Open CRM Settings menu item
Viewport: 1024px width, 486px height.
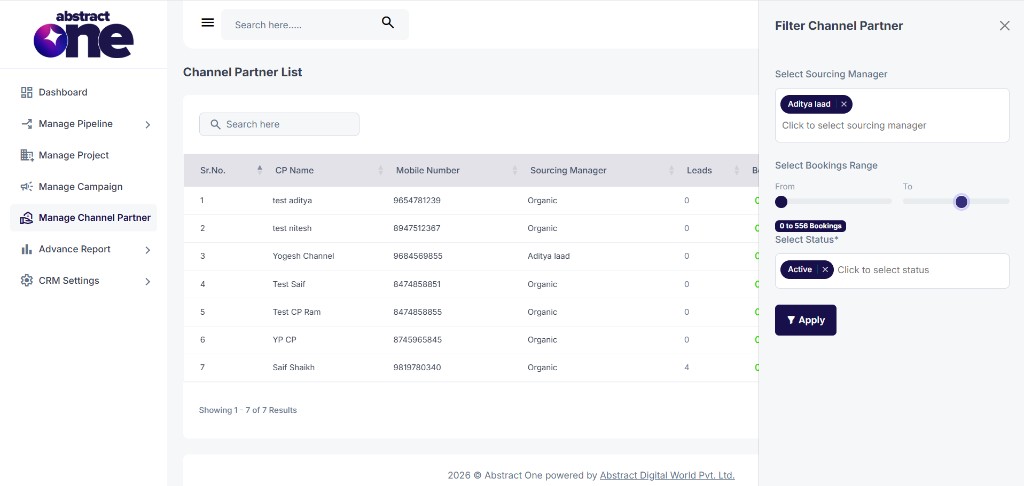69,280
